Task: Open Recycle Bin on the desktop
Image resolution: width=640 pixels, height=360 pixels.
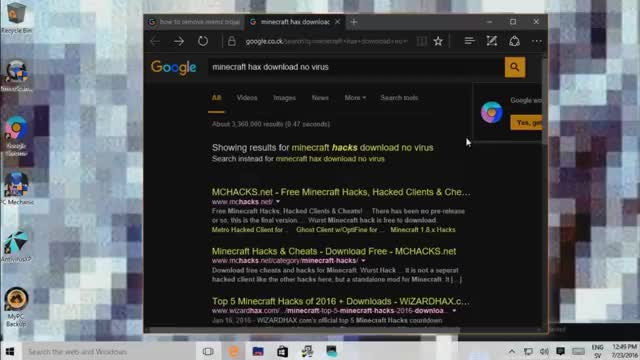Action: (x=16, y=18)
